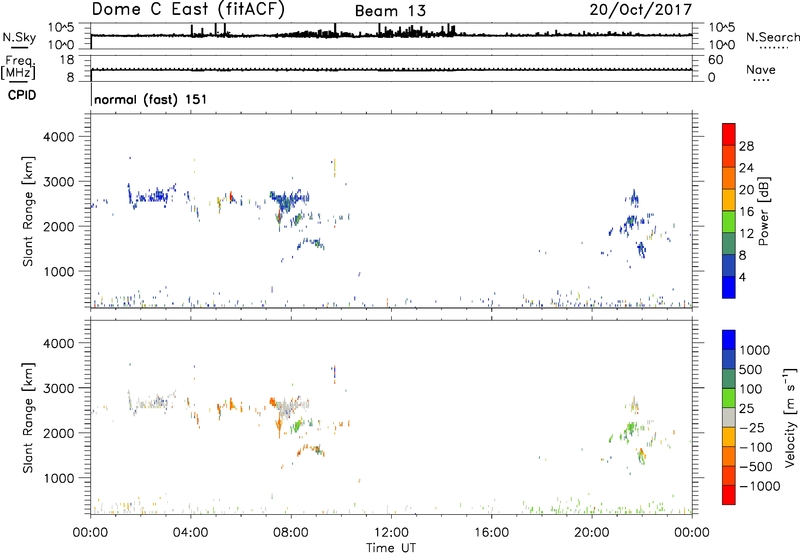Click the dark blue bottom of the Power colorbar

729,287
